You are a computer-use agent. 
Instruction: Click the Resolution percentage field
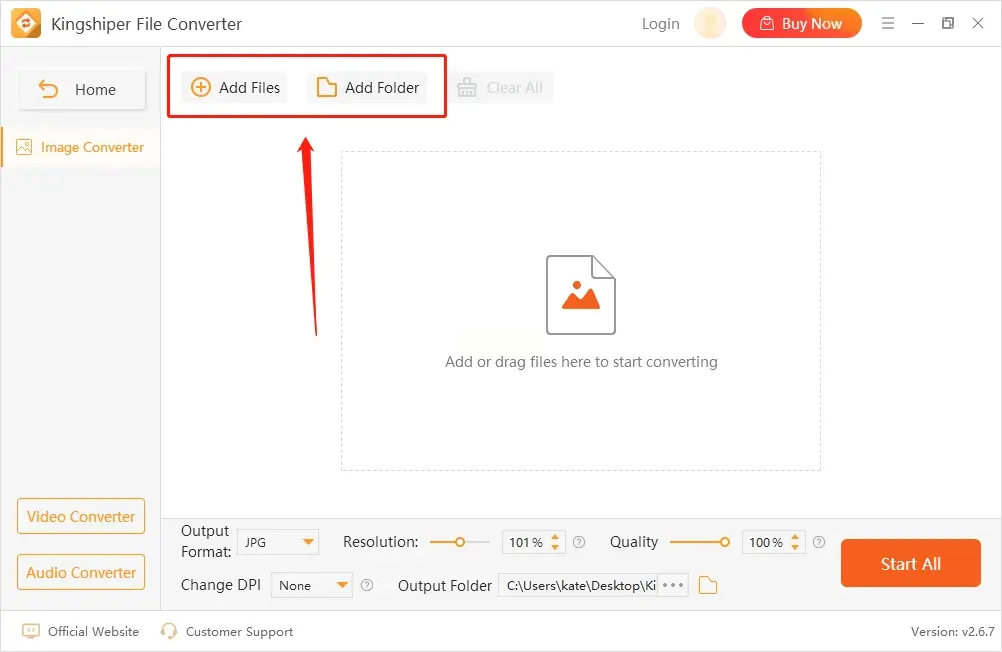click(526, 542)
